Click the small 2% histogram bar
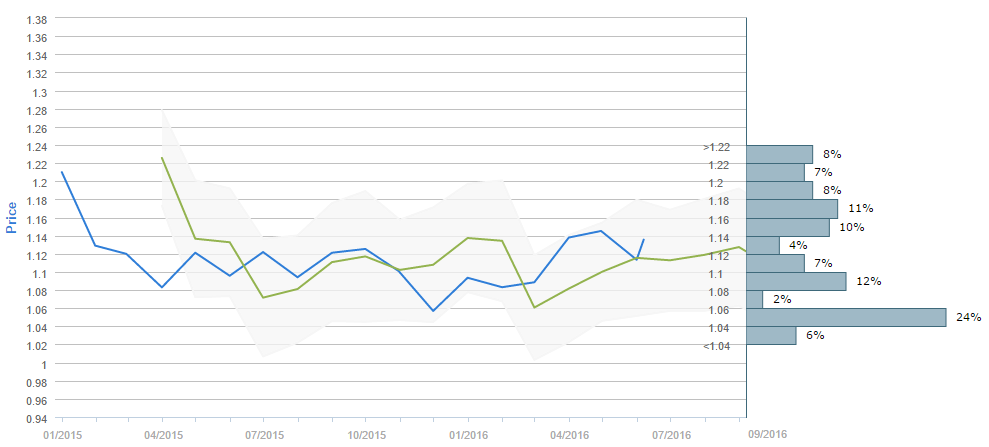Screen dimensions: 989x447 tap(755, 299)
